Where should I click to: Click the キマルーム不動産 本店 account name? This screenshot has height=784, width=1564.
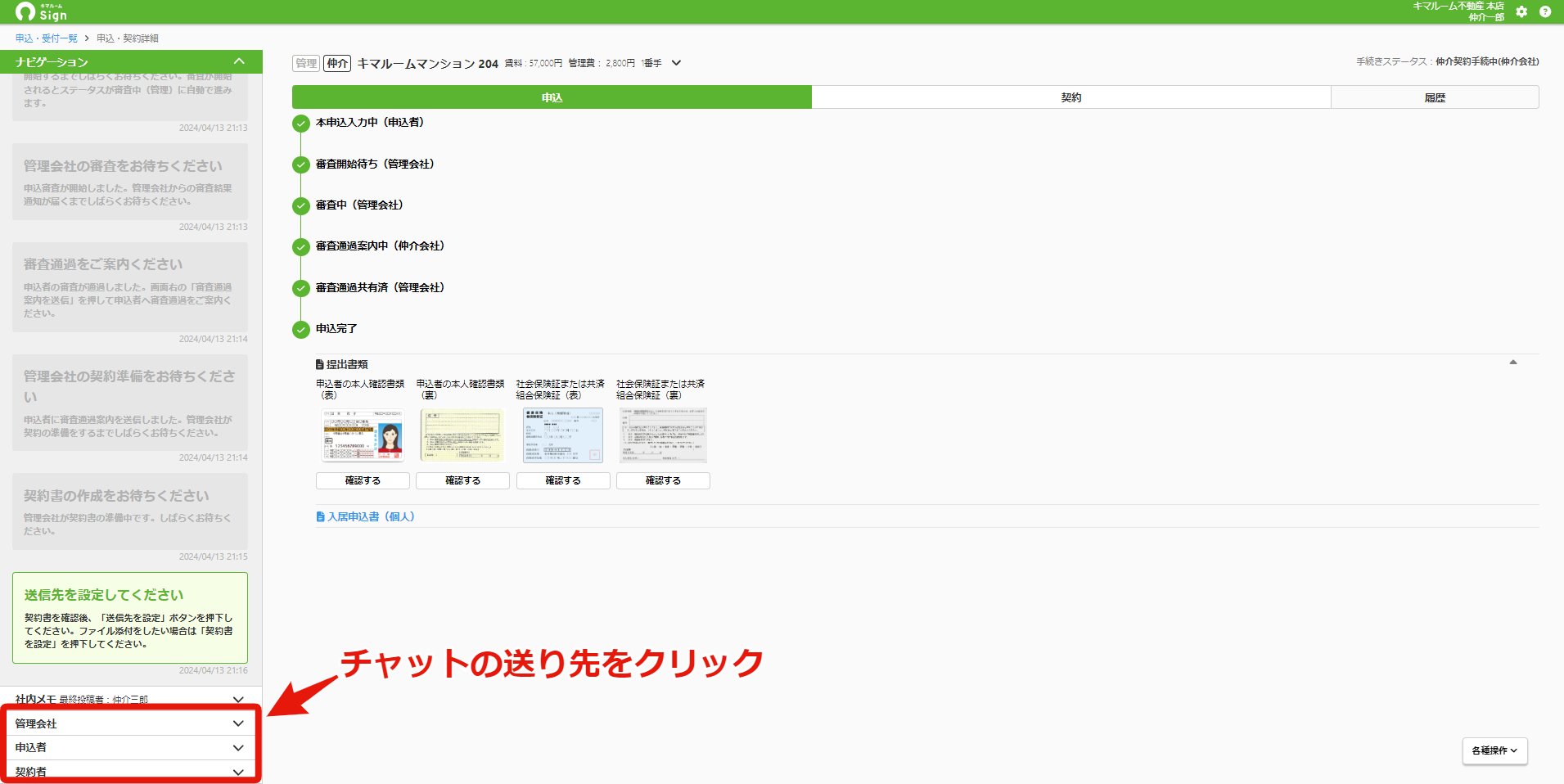[1458, 6]
